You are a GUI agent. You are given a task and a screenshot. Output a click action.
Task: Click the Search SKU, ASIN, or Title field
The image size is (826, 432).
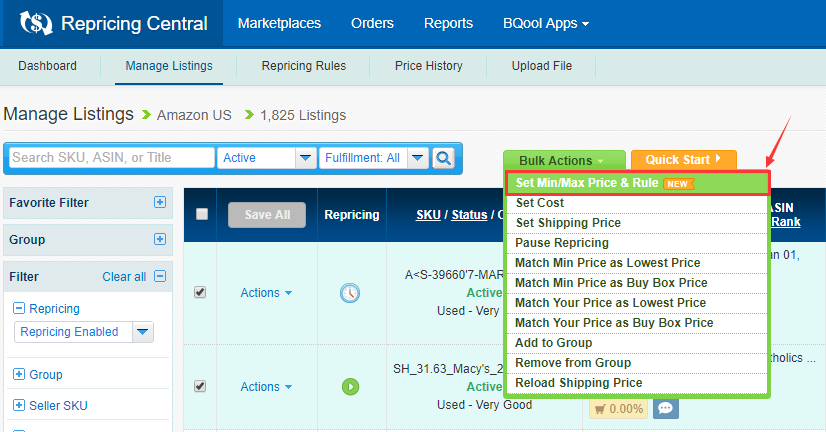coord(112,158)
